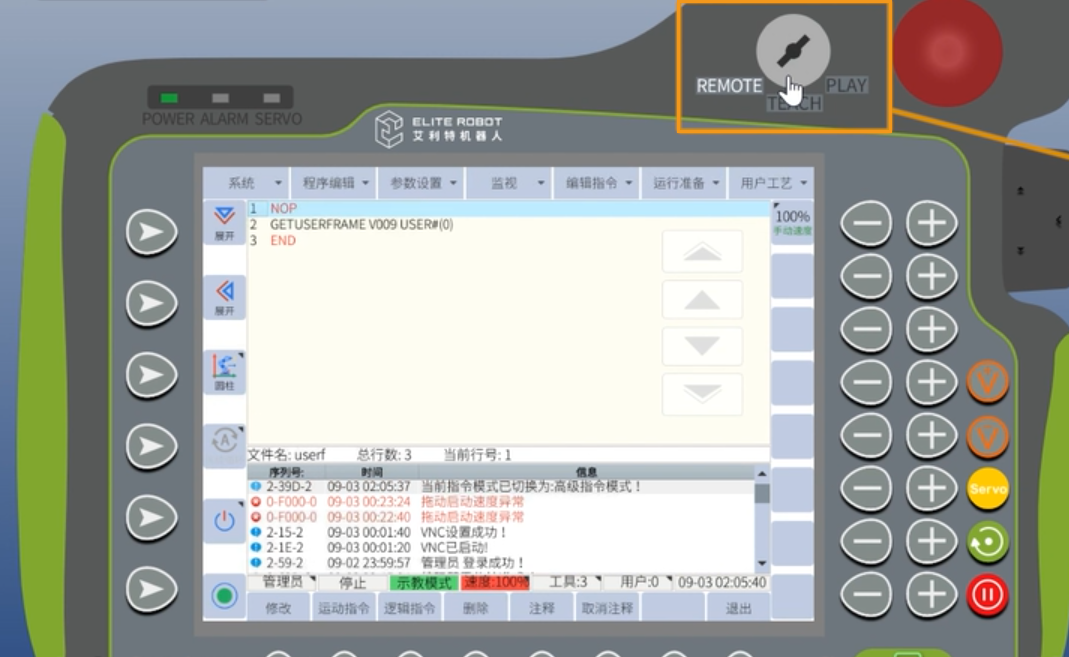This screenshot has width=1069, height=657.
Task: Click the 序列号 column header in log
Action: pyautogui.click(x=286, y=472)
